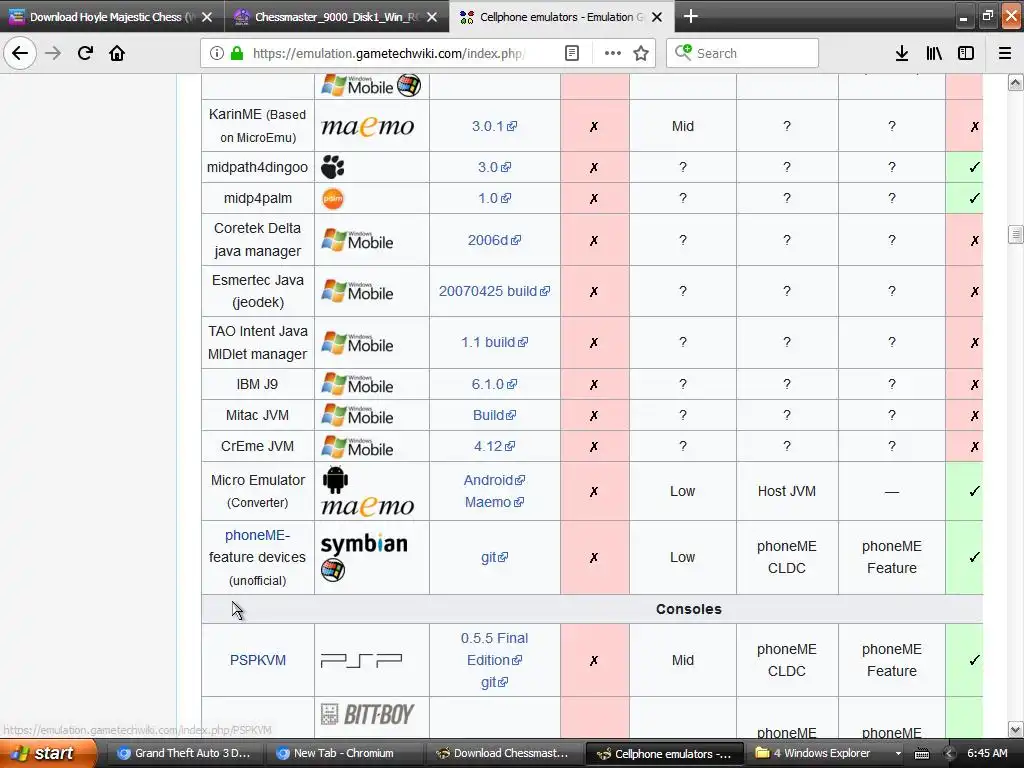Switch to Grand Theft Auto 3 taskbar window
Image resolution: width=1024 pixels, height=768 pixels.
184,753
